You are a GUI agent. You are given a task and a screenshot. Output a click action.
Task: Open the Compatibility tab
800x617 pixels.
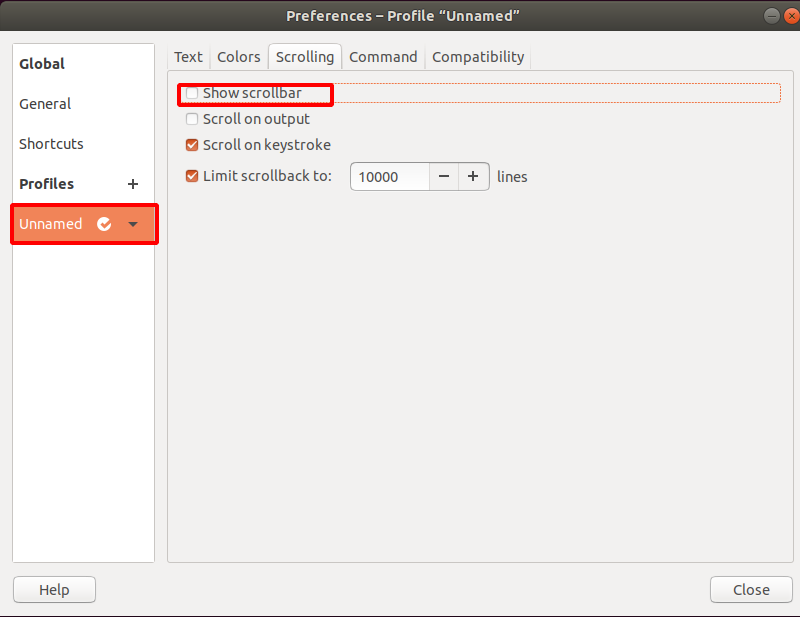point(478,57)
